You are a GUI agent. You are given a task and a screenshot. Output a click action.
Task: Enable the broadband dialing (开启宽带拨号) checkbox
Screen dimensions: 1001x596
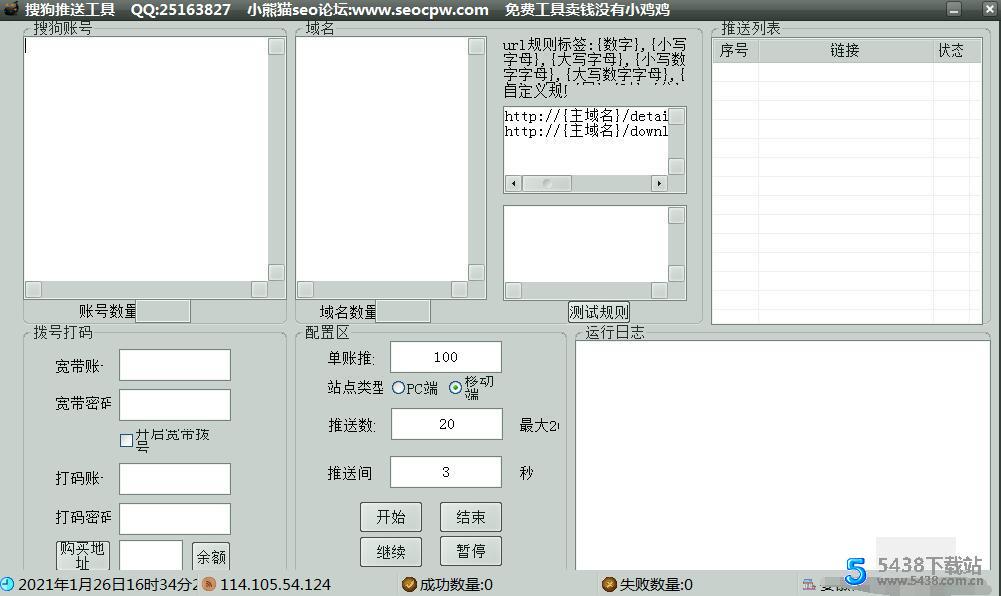click(x=126, y=440)
